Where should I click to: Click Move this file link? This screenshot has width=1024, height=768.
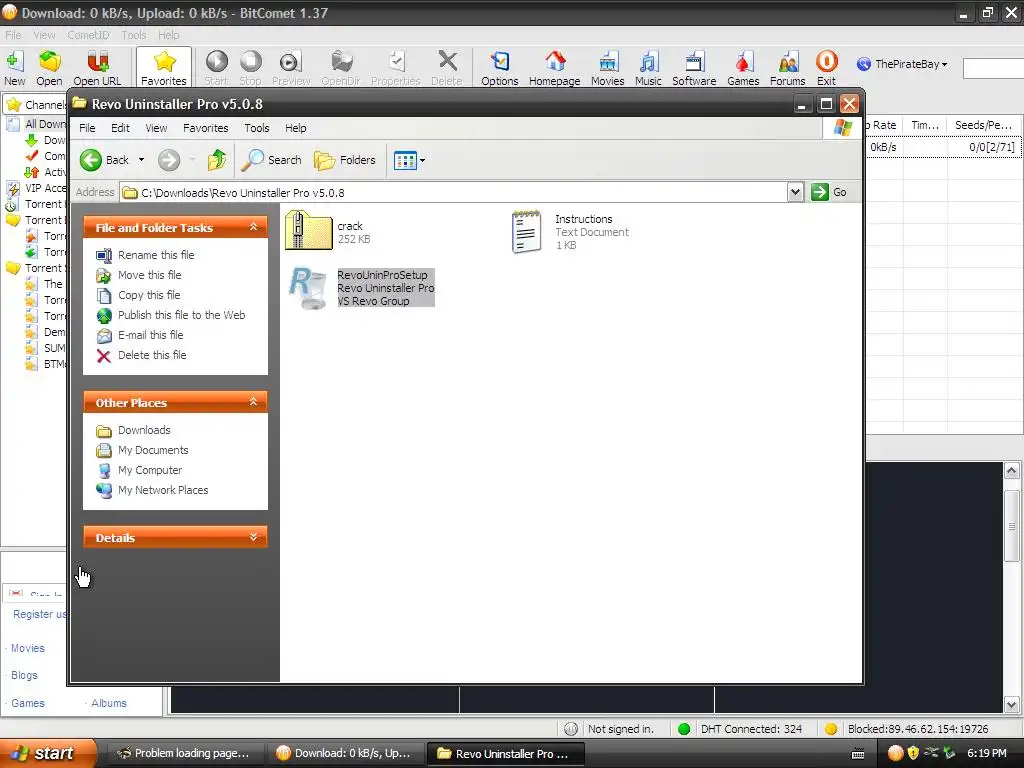coord(150,275)
